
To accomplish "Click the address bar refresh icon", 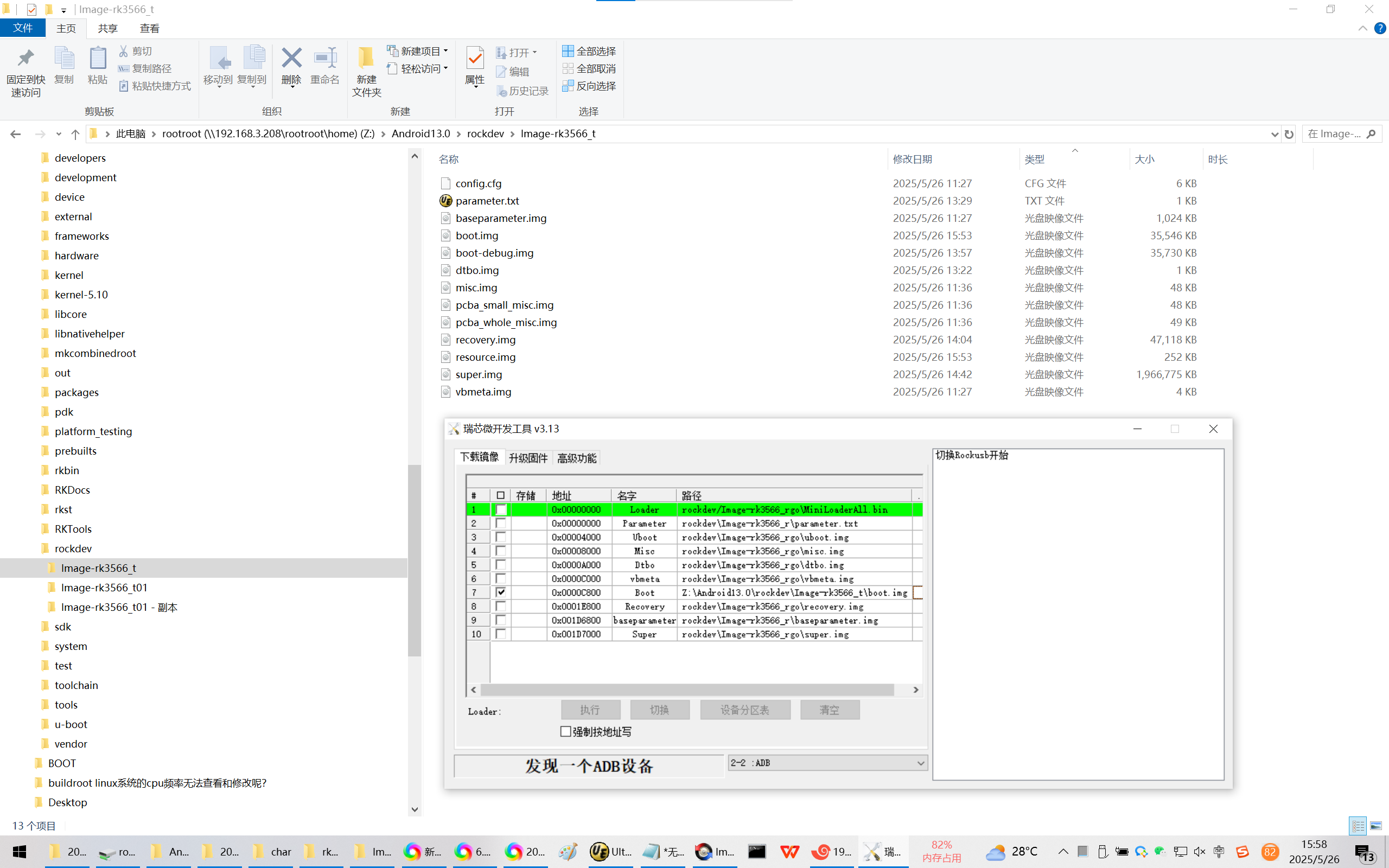I will click(x=1289, y=135).
